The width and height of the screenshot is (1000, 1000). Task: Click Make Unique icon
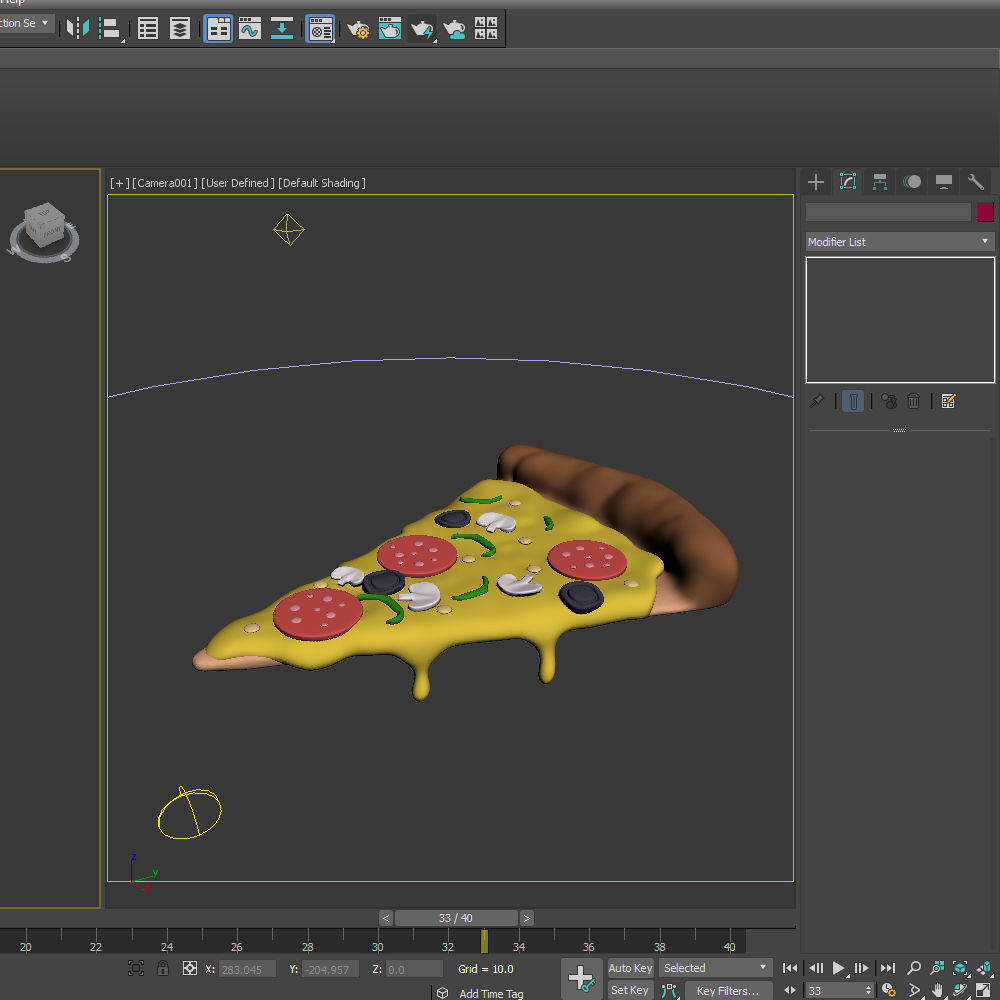889,401
